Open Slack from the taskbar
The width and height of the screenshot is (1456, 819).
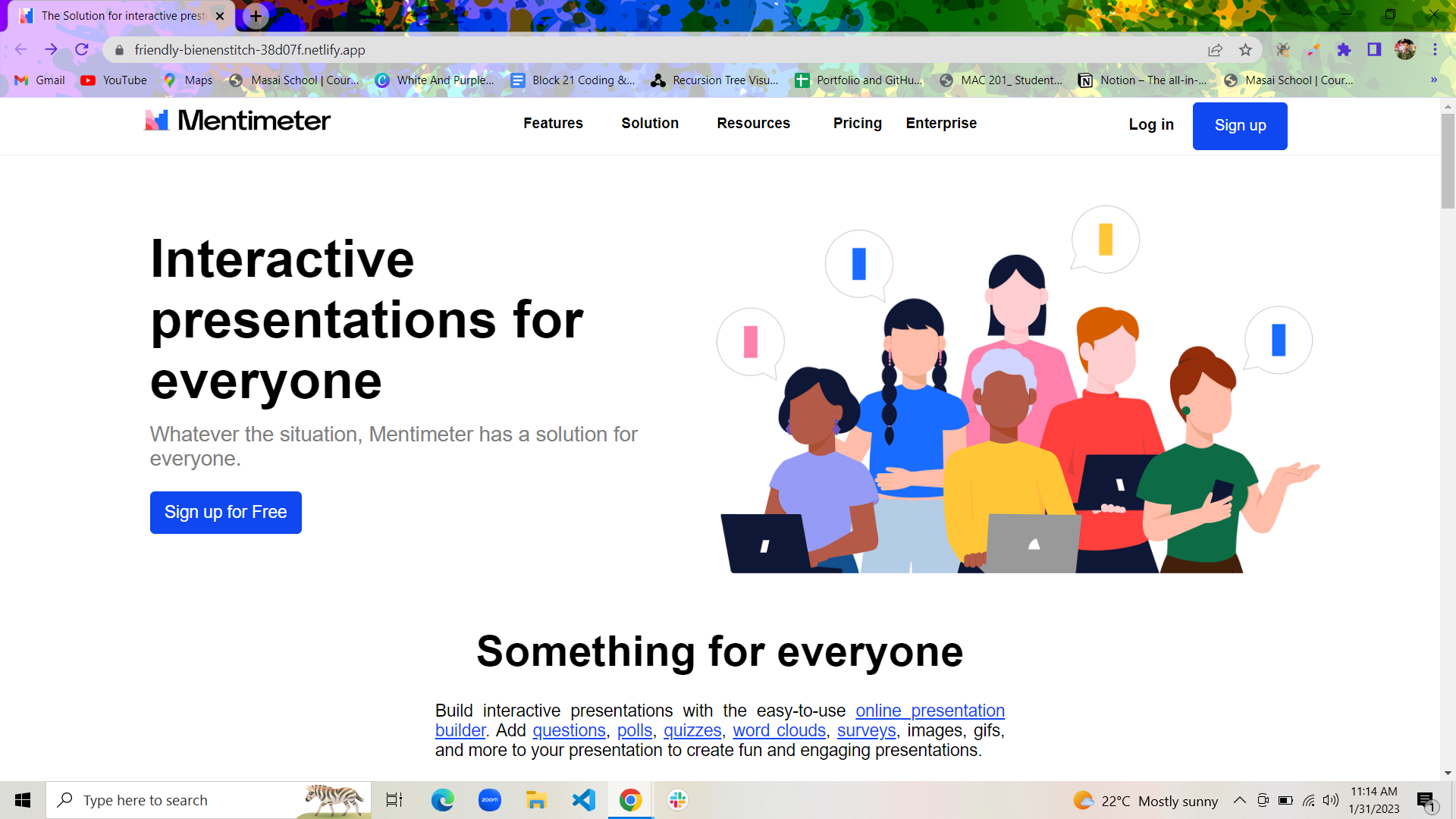(x=678, y=800)
